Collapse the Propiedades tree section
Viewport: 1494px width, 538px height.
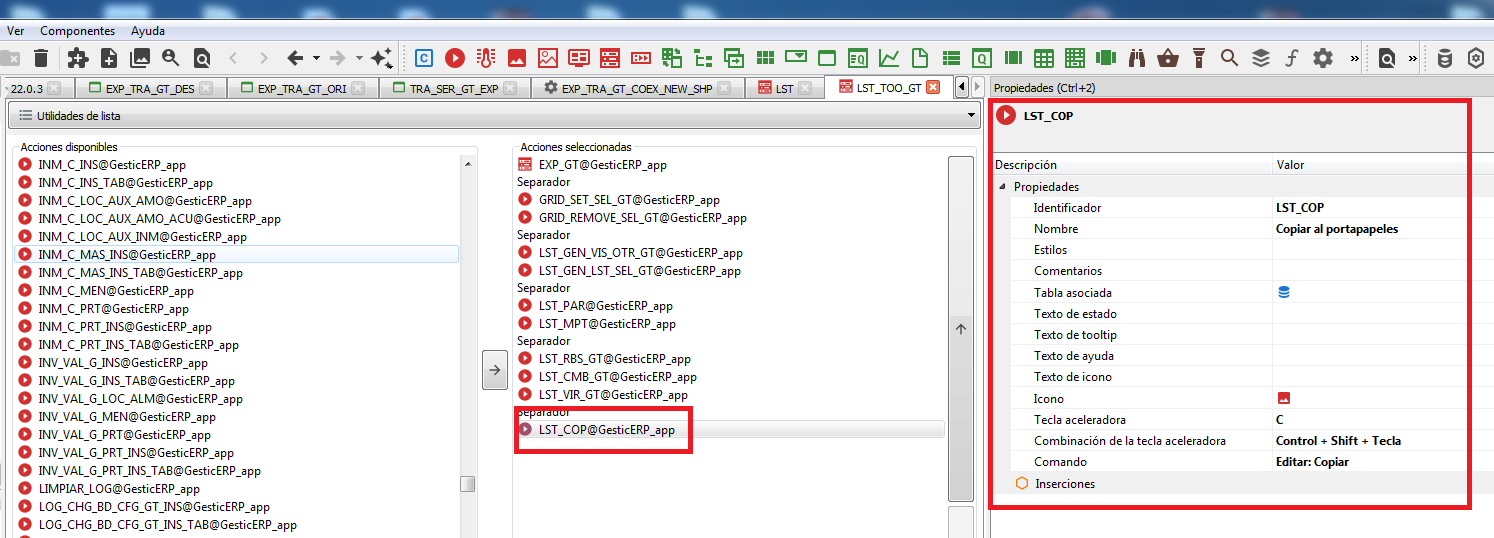[1003, 187]
